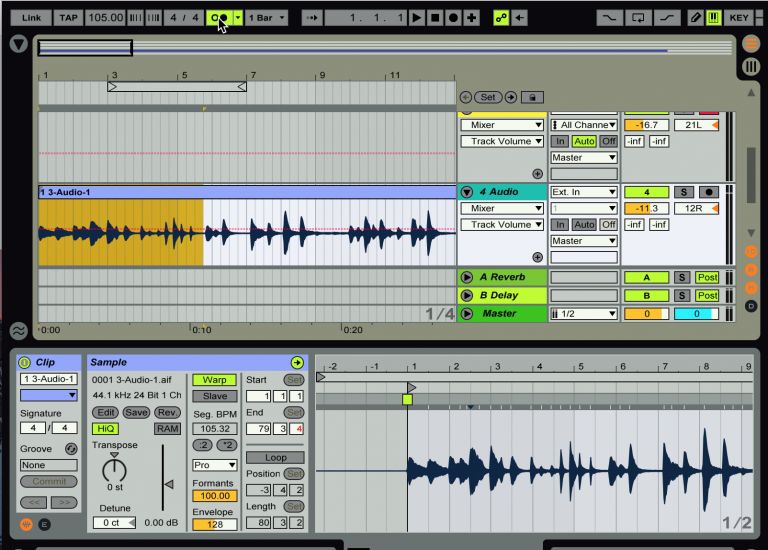This screenshot has height=550, width=768.
Task: Open the All Channels input dropdown
Action: [x=584, y=125]
